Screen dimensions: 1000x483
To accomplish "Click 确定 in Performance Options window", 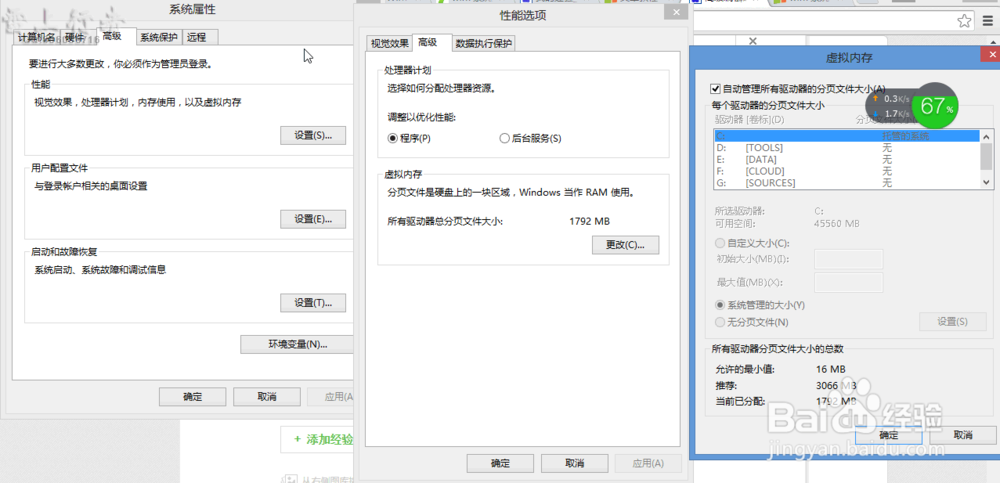I will point(500,463).
